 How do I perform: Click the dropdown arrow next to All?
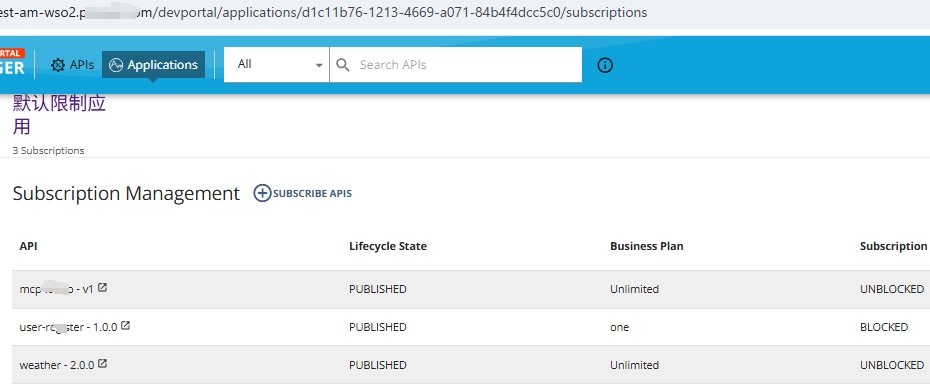pos(319,65)
